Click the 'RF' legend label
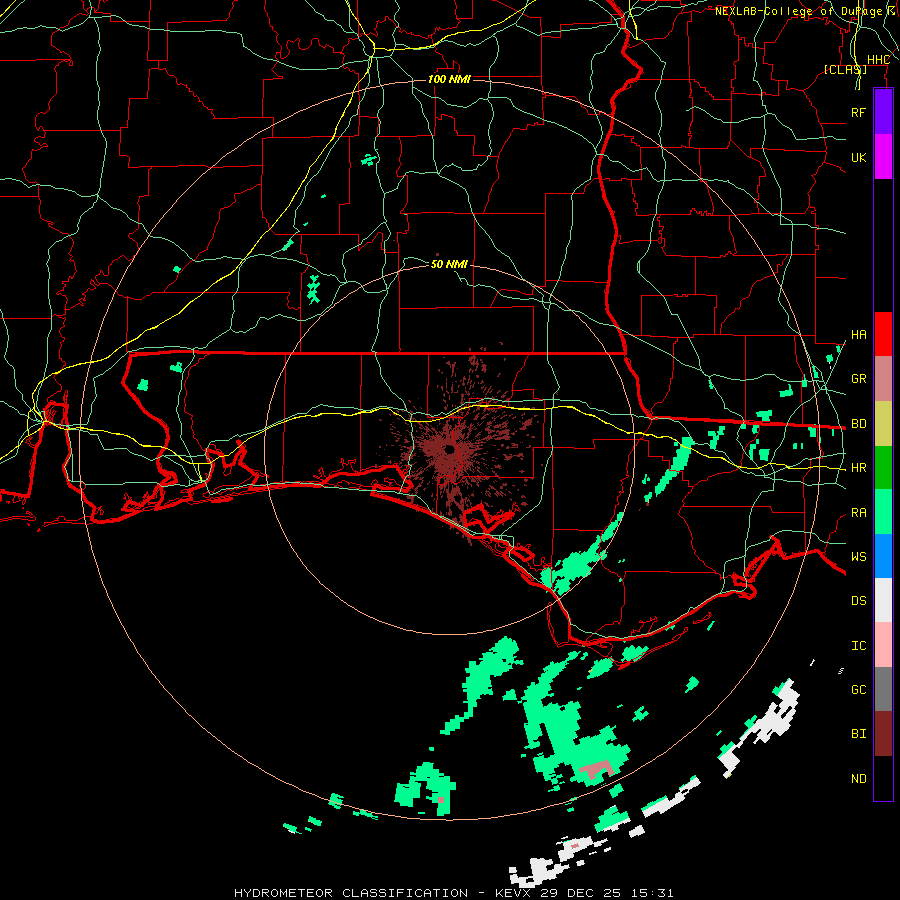Image resolution: width=900 pixels, height=900 pixels. [858, 112]
